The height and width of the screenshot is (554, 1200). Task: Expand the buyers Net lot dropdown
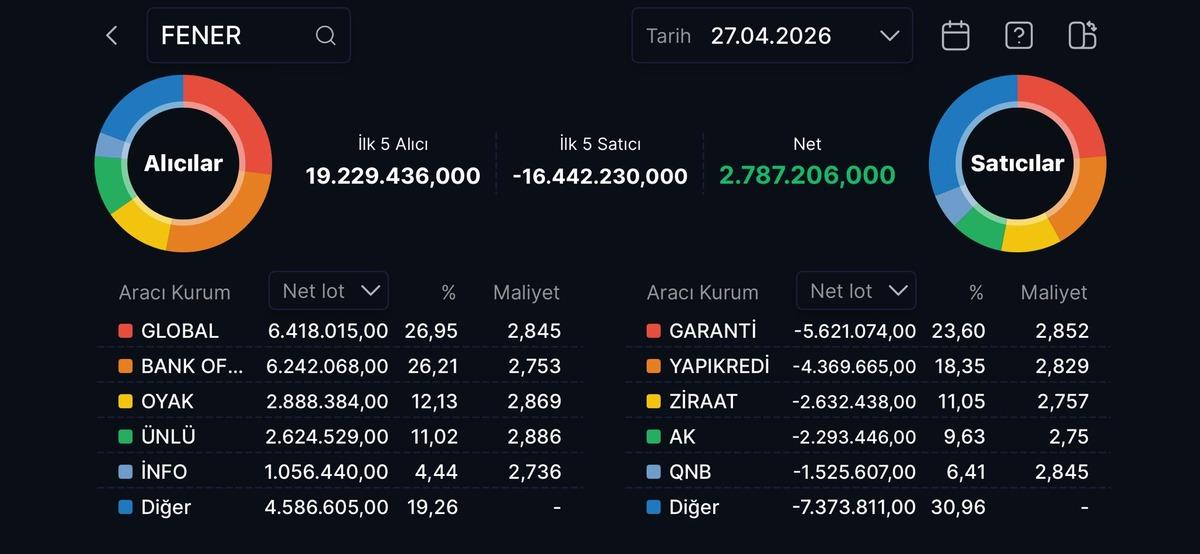click(329, 291)
